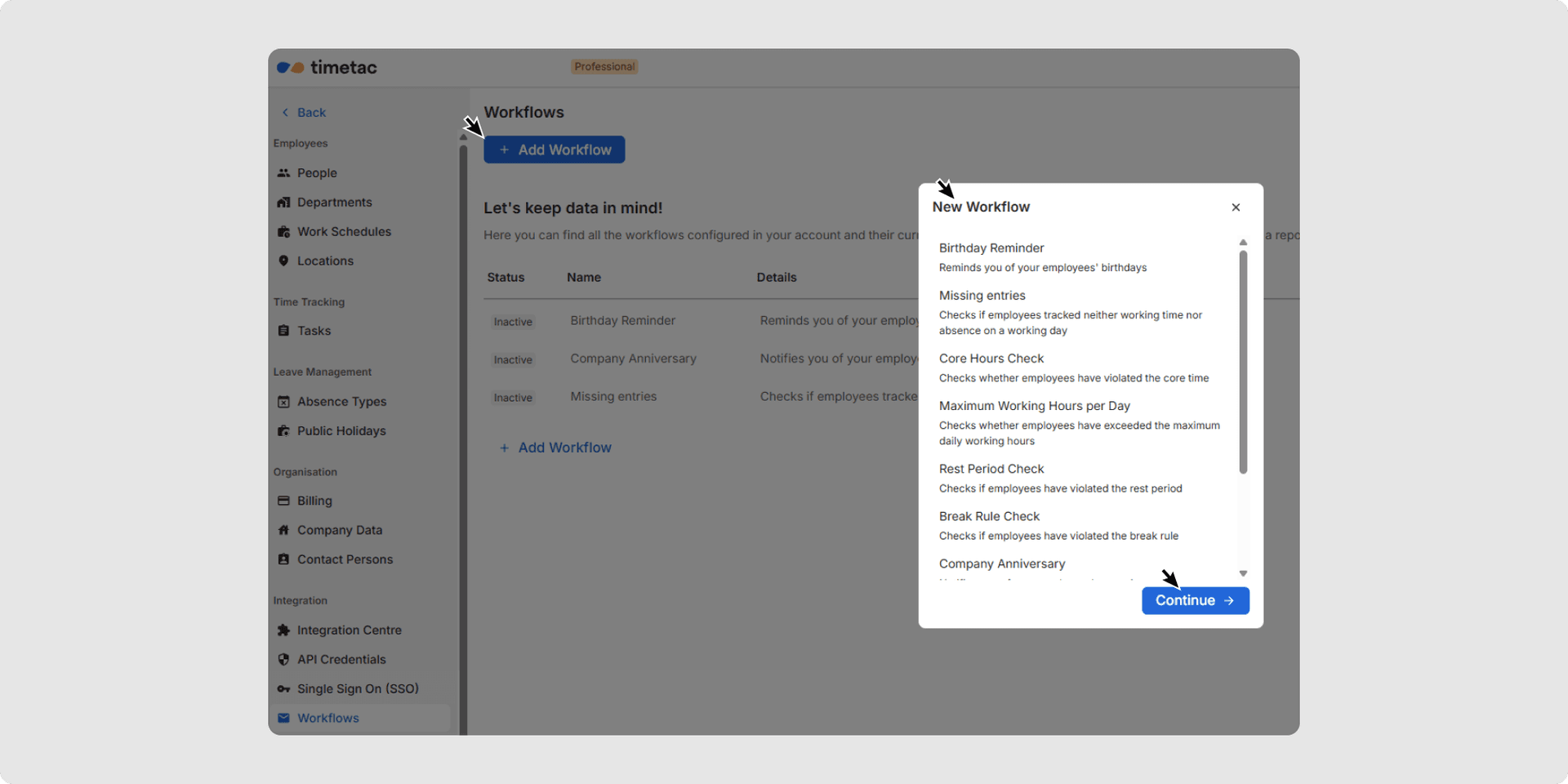The width and height of the screenshot is (1568, 784).
Task: Click scroll down arrow in workflow list
Action: 1243,574
